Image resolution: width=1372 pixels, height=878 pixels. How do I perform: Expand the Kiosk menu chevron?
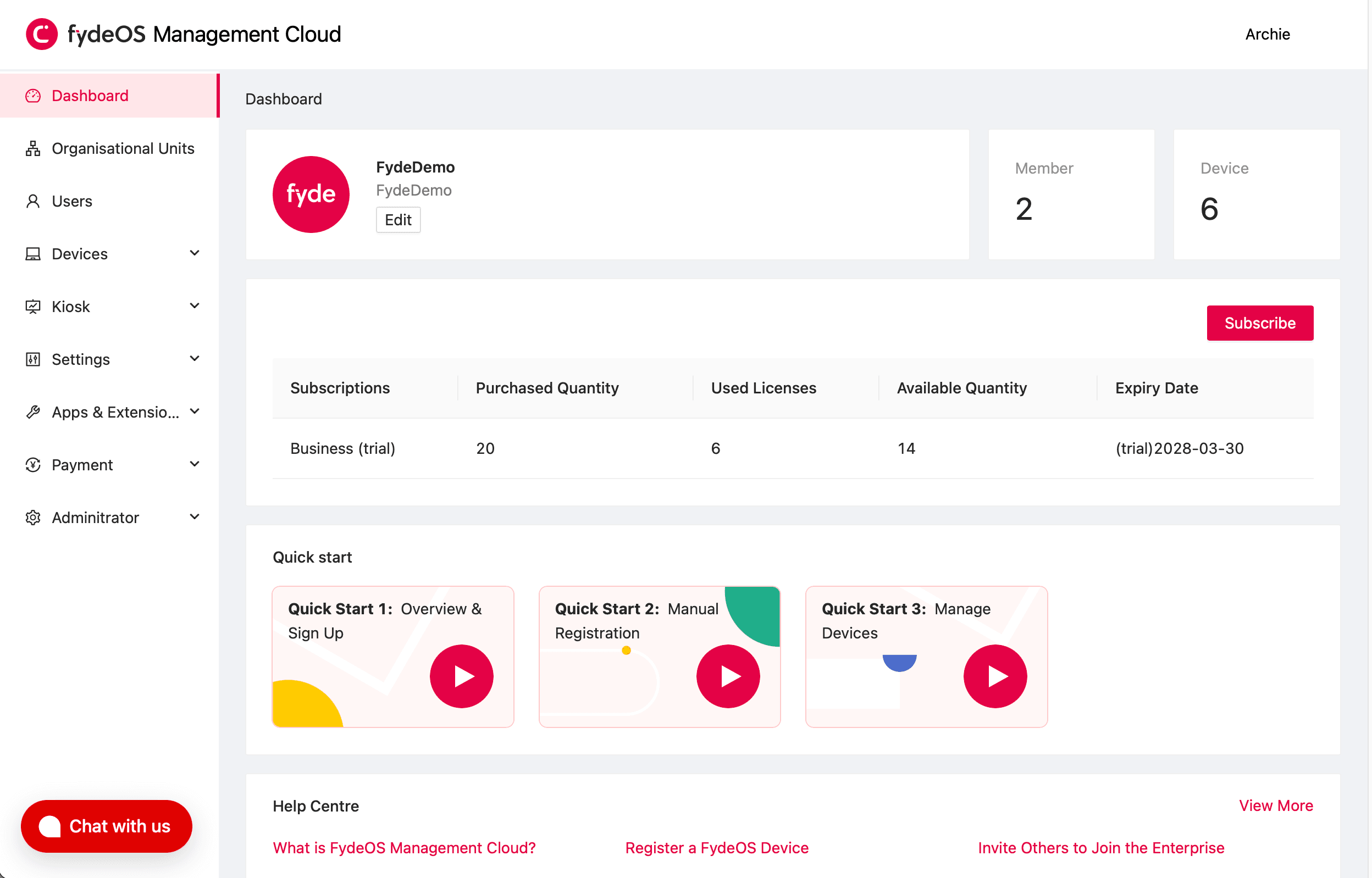(195, 306)
